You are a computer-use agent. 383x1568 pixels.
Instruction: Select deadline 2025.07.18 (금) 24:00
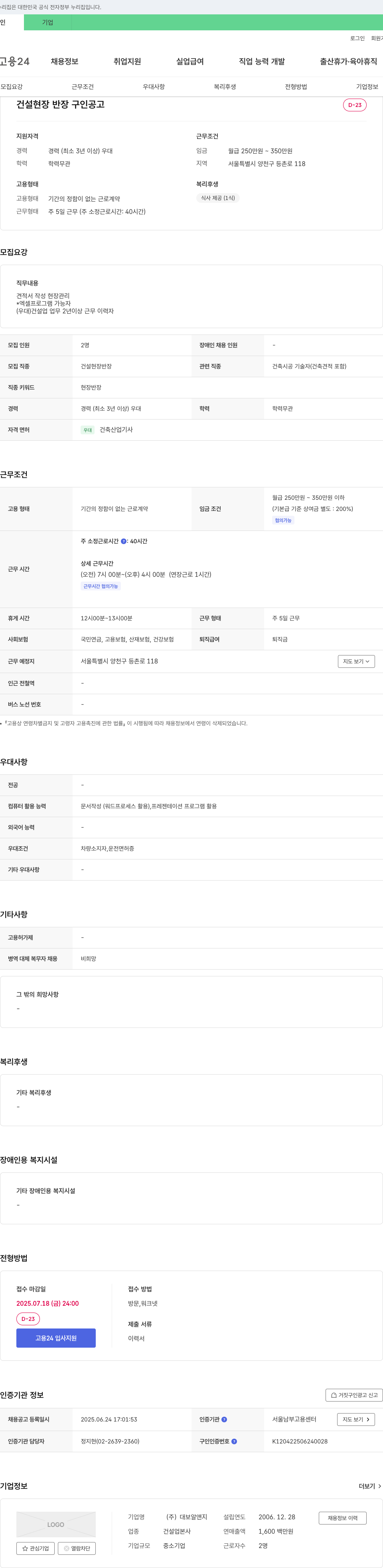pos(47,1303)
